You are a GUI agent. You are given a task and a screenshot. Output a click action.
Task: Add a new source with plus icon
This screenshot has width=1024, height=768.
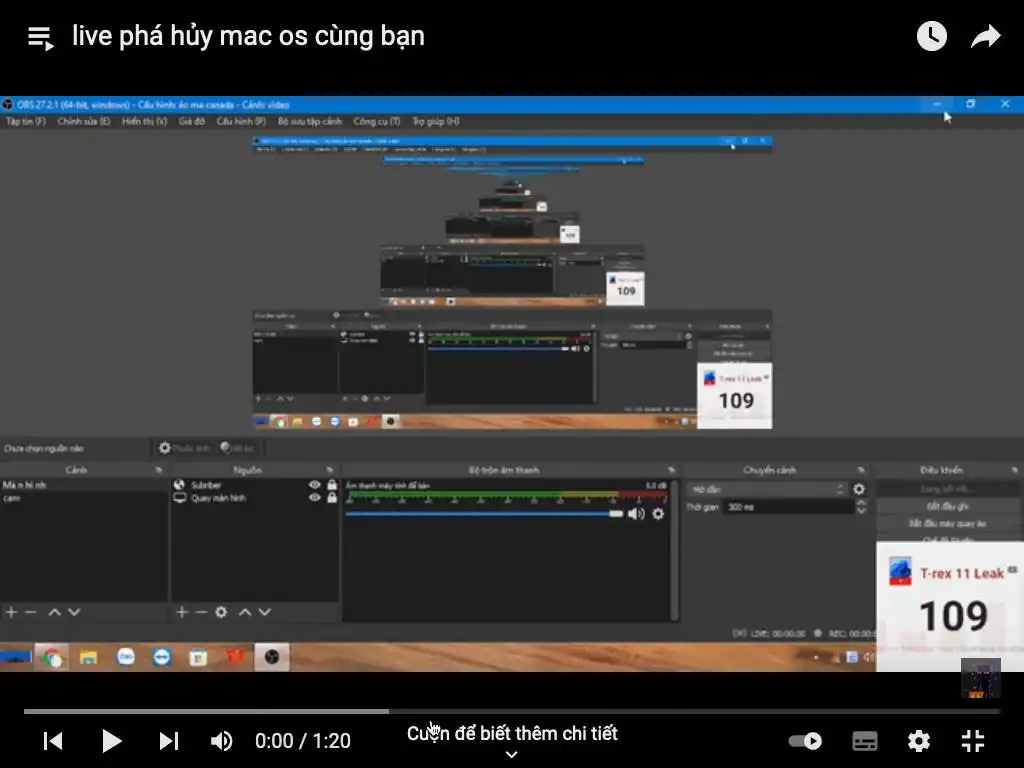182,612
